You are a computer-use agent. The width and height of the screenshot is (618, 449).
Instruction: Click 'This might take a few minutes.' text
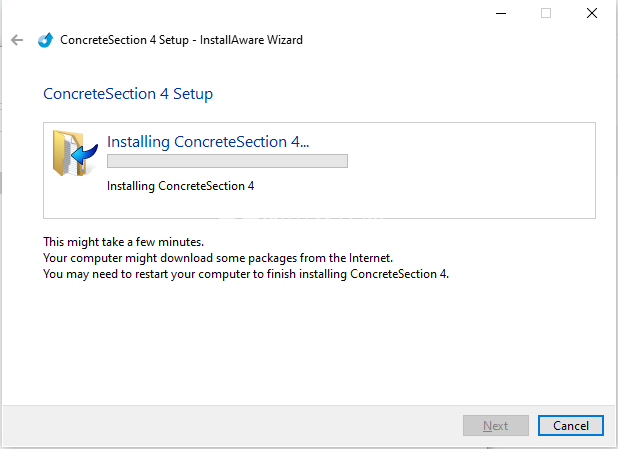124,243
